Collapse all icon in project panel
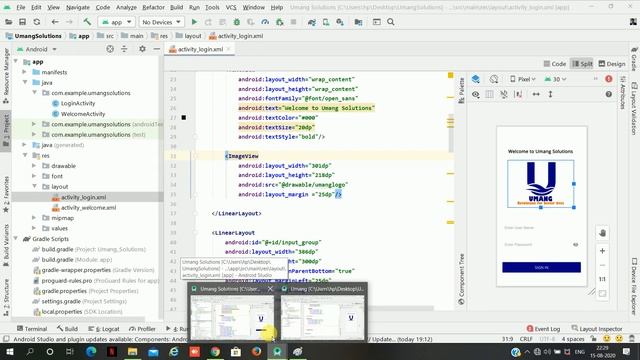The image size is (640, 360). 124,49
